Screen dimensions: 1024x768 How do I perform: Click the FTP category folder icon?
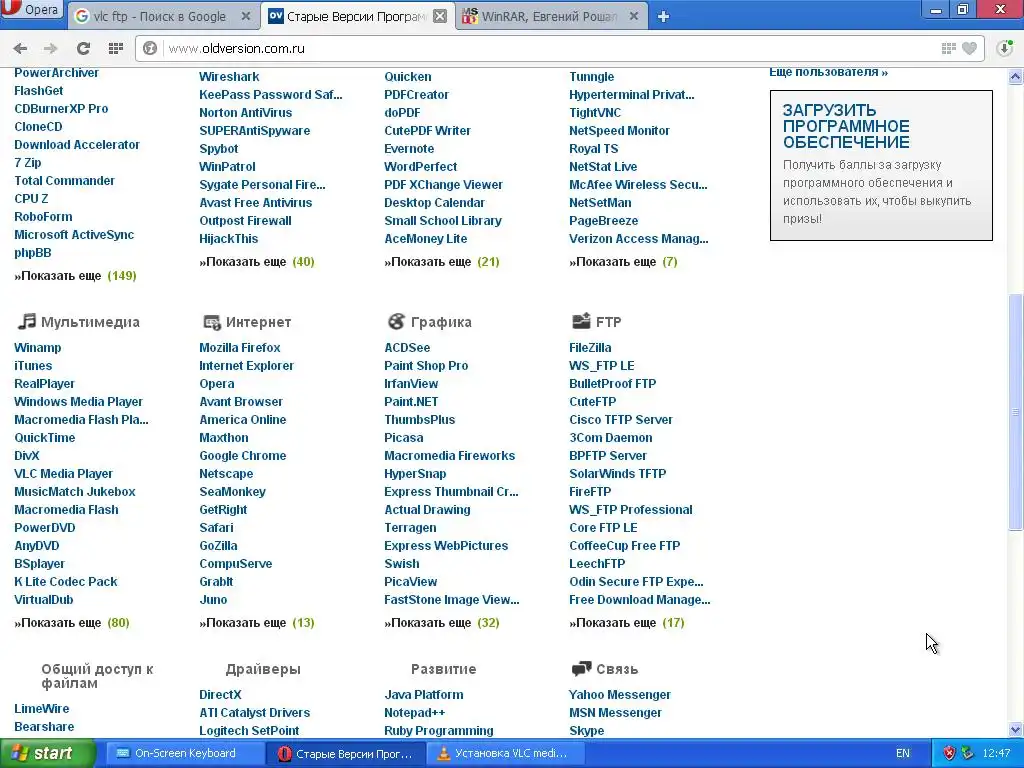coord(581,321)
